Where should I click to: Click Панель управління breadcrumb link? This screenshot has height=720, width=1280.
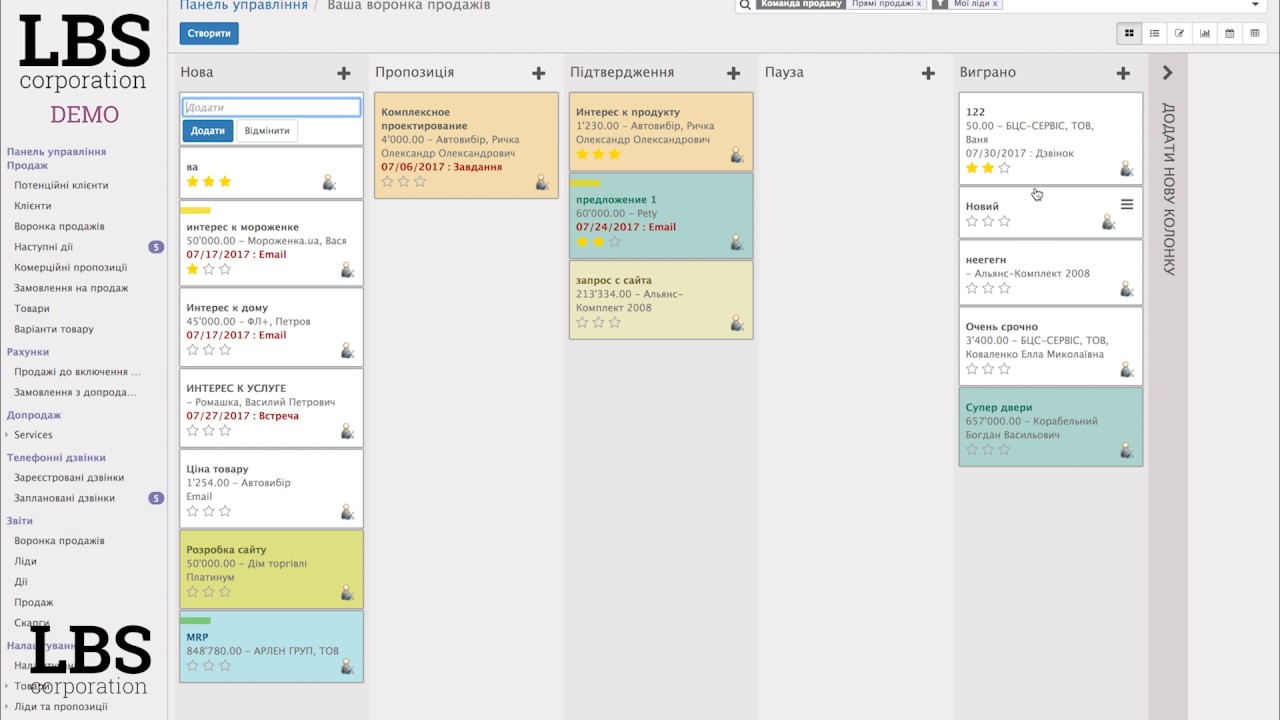[x=244, y=6]
